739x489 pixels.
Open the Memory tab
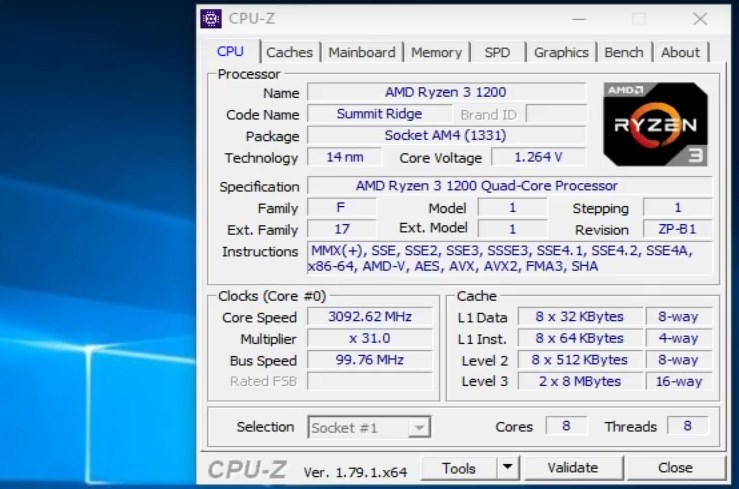436,52
